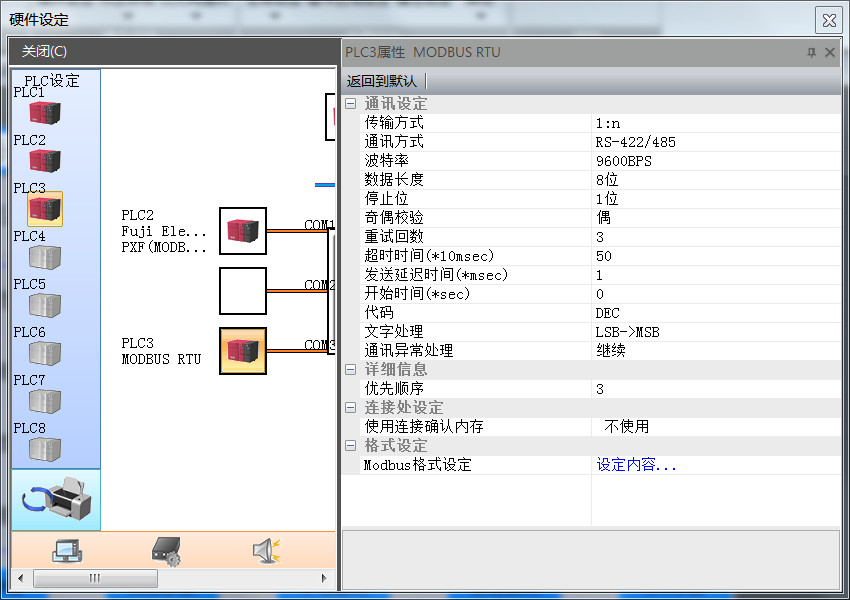Click 返回到默认 to restore defaults
Image resolution: width=850 pixels, height=600 pixels.
(382, 81)
